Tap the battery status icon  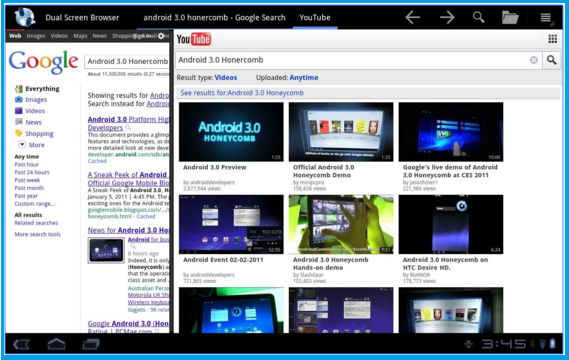[x=552, y=344]
